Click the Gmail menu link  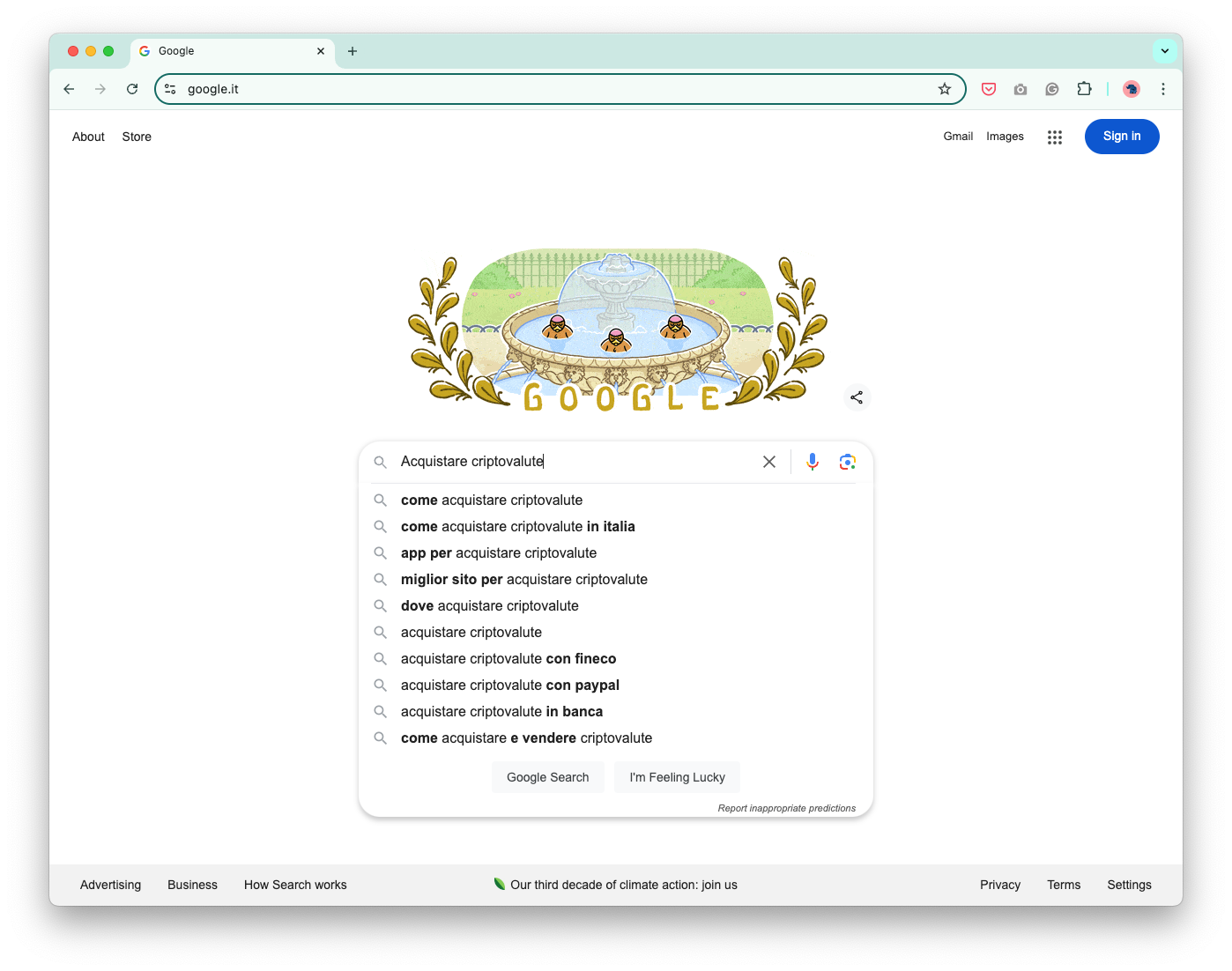[958, 136]
